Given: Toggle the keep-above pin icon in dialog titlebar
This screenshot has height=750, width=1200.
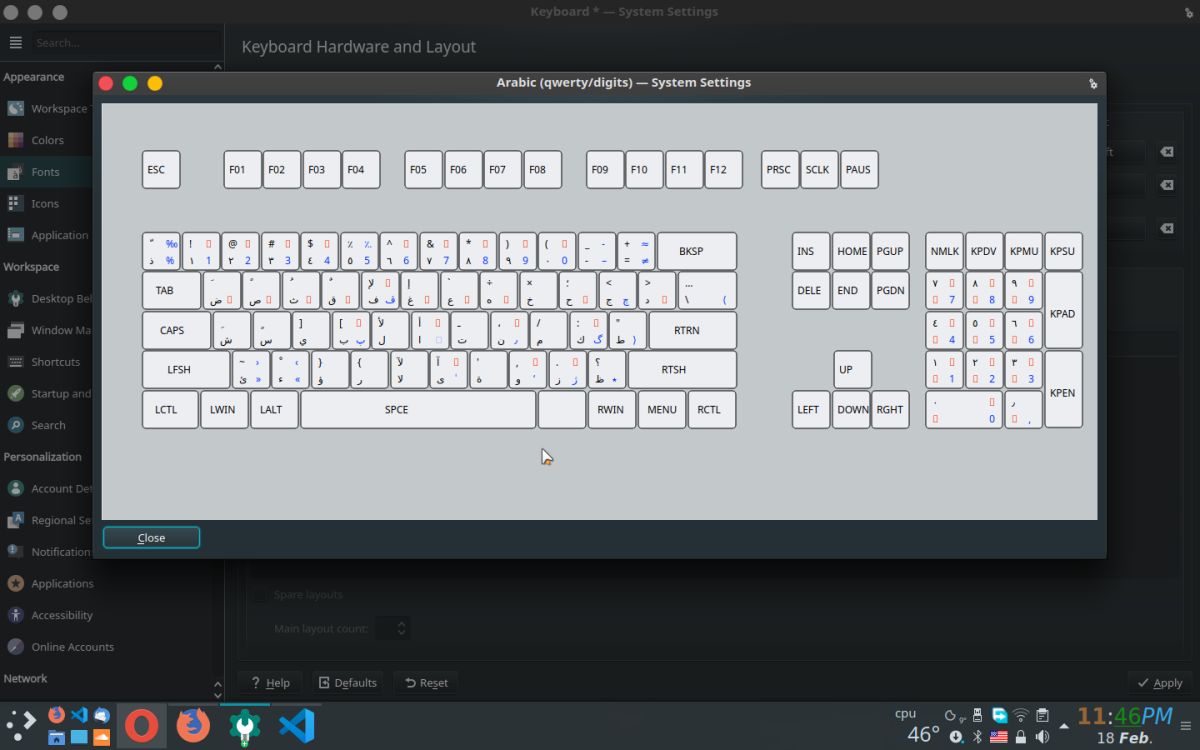Looking at the screenshot, I should pyautogui.click(x=1093, y=83).
